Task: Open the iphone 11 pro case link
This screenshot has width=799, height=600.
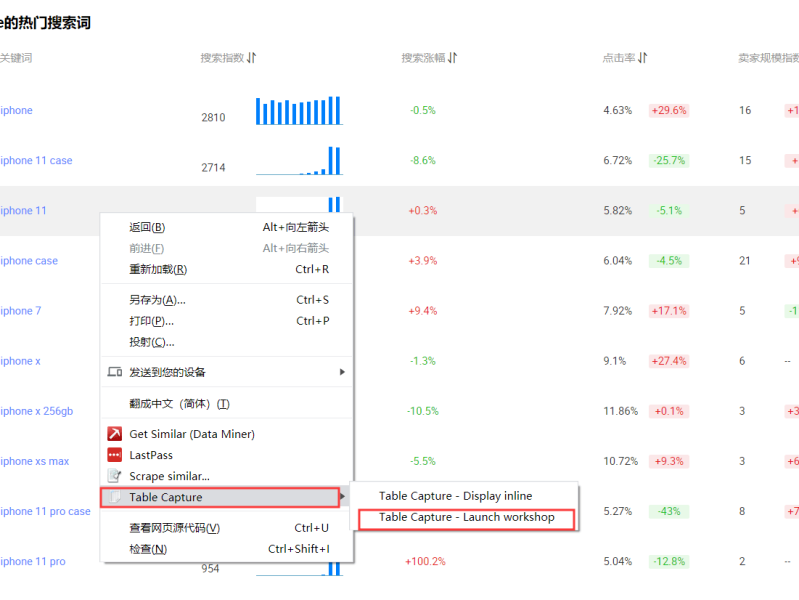Action: [x=45, y=511]
